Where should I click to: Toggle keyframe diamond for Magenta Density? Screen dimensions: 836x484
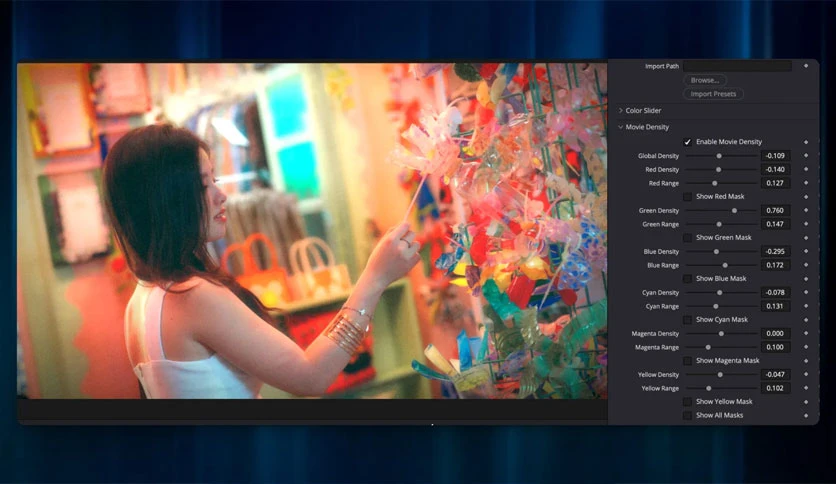[806, 333]
